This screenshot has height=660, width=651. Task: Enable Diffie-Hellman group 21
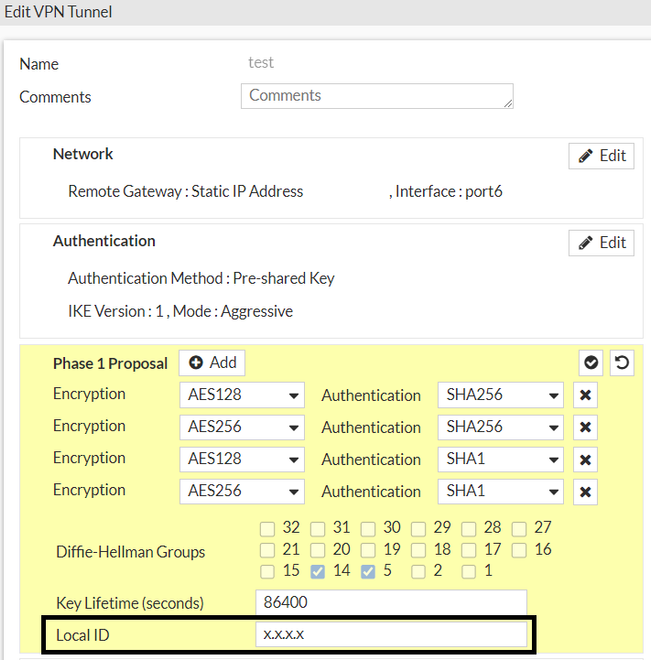[267, 549]
